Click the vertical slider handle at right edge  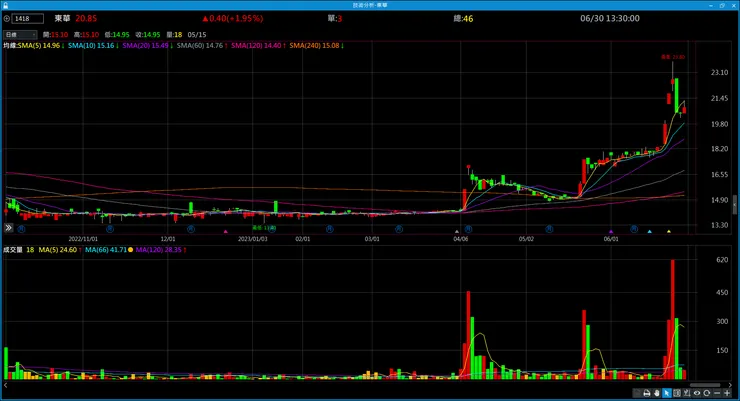coord(735,204)
